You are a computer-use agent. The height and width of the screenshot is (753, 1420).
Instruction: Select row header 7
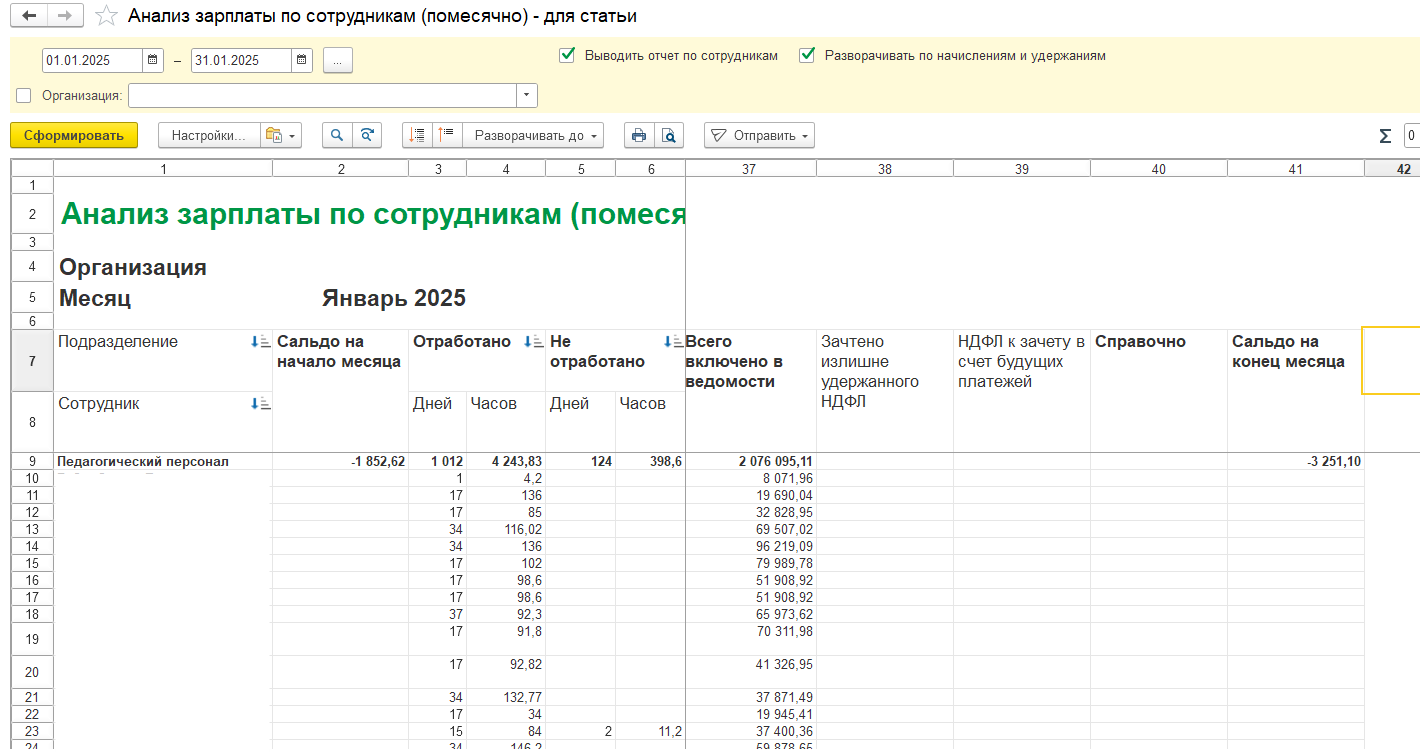pyautogui.click(x=32, y=360)
